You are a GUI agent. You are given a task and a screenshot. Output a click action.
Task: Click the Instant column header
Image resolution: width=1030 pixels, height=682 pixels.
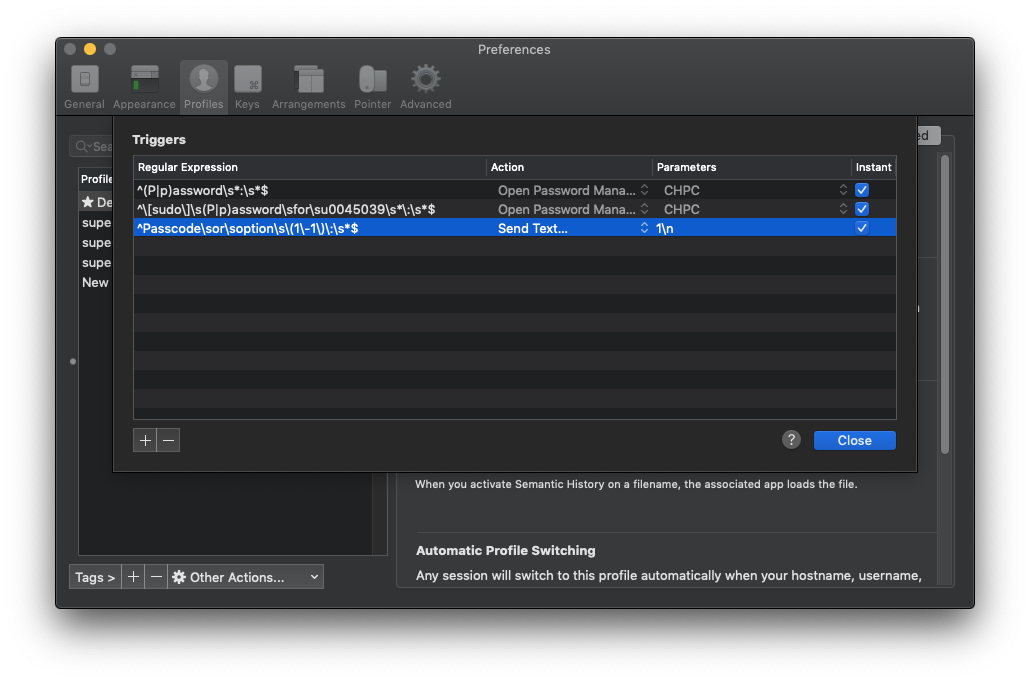[x=874, y=167]
